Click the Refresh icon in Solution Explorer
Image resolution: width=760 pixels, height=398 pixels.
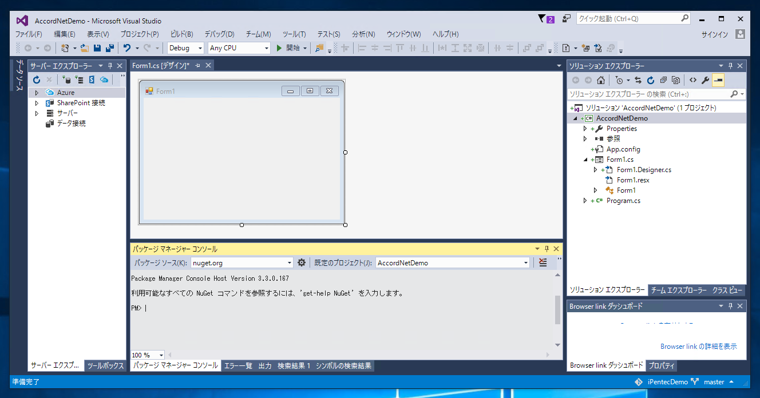(x=650, y=80)
